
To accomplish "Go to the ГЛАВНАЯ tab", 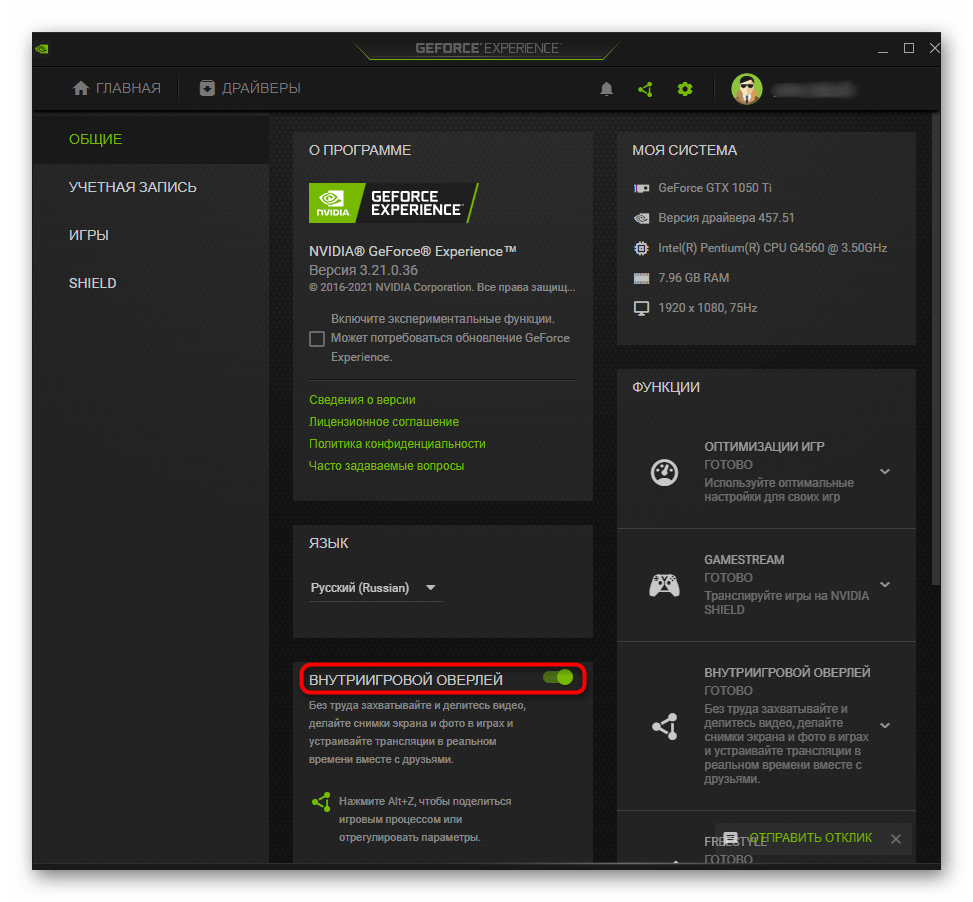I will point(117,88).
